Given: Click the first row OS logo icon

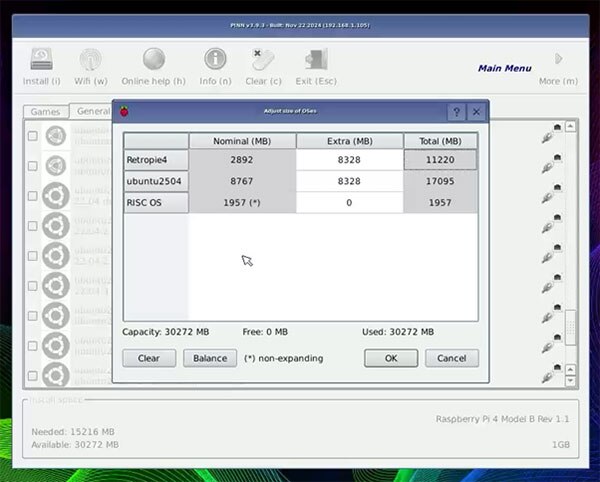Looking at the screenshot, I should pyautogui.click(x=56, y=136).
